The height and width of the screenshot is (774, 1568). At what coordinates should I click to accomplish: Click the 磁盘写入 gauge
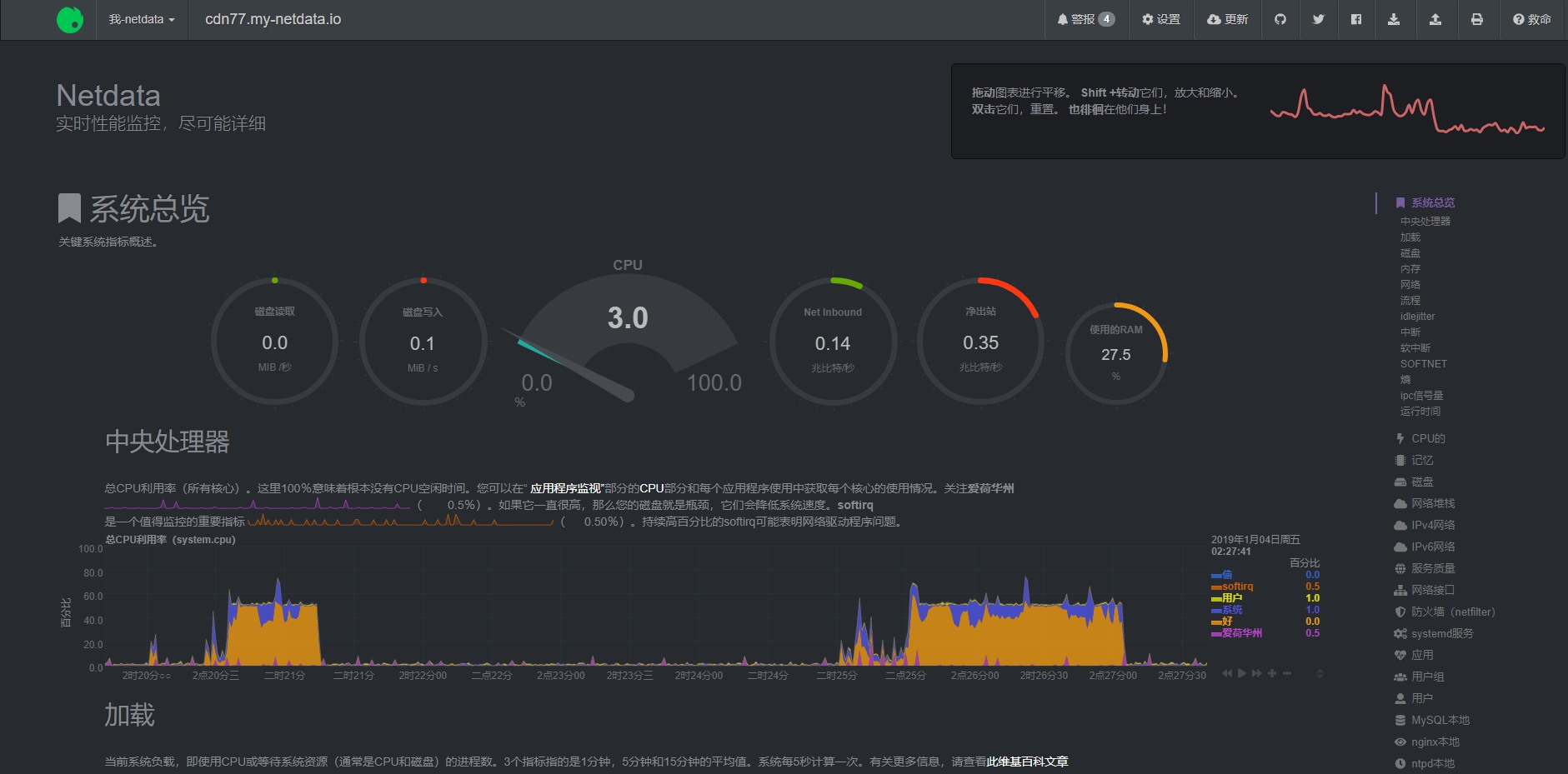tap(423, 342)
